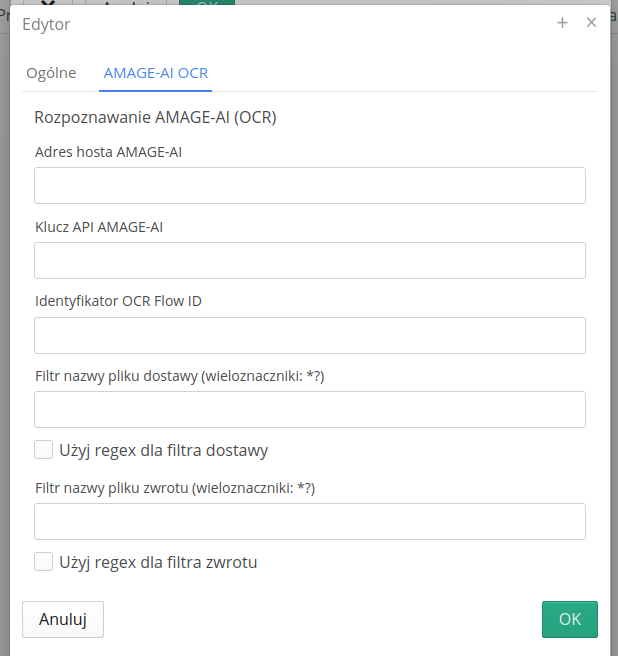The image size is (618, 656).
Task: Click the 'Użyj regex dla filtra dostawy' label text
Action: (163, 450)
